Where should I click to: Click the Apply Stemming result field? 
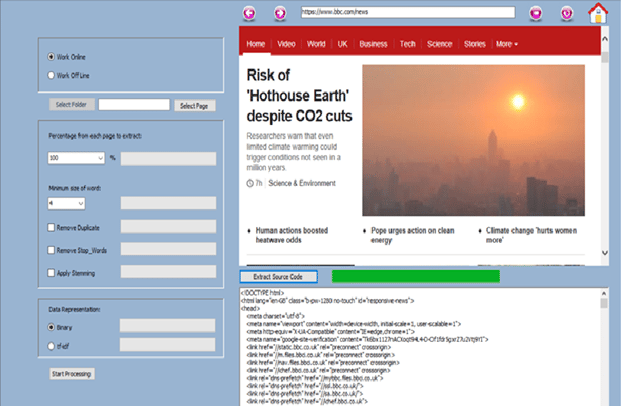tap(168, 272)
